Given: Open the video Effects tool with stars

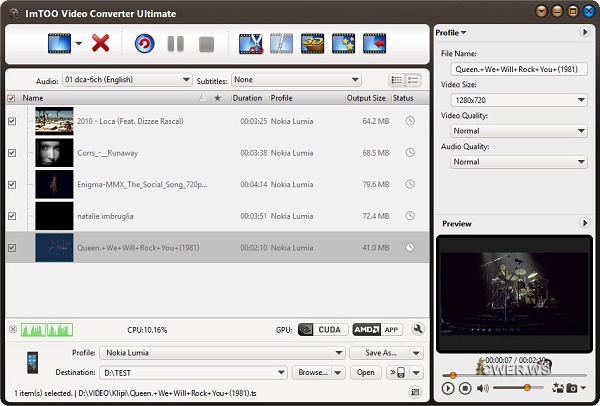Looking at the screenshot, I should tap(343, 43).
